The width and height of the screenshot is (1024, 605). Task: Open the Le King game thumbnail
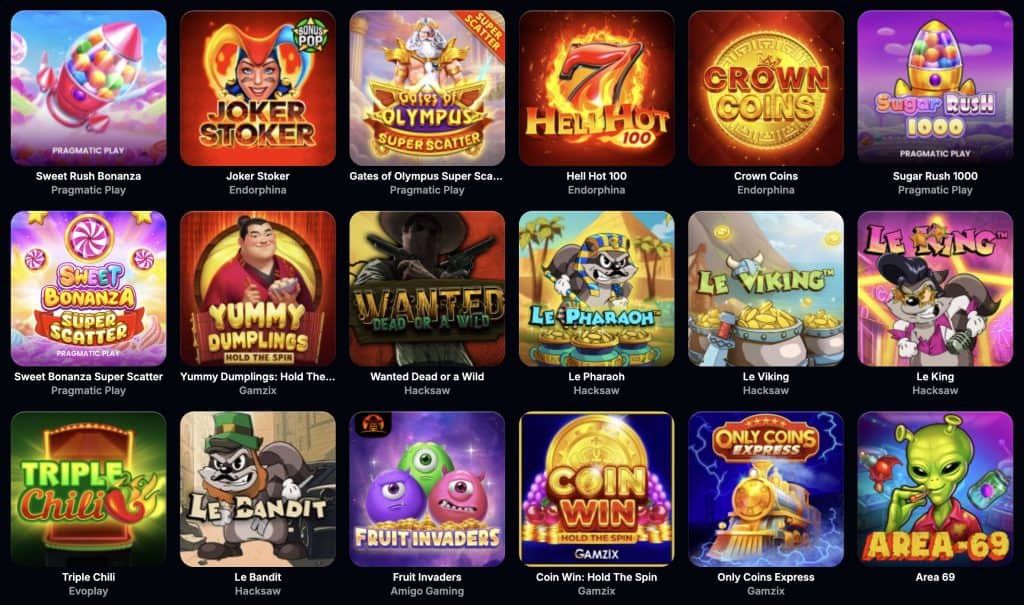935,289
